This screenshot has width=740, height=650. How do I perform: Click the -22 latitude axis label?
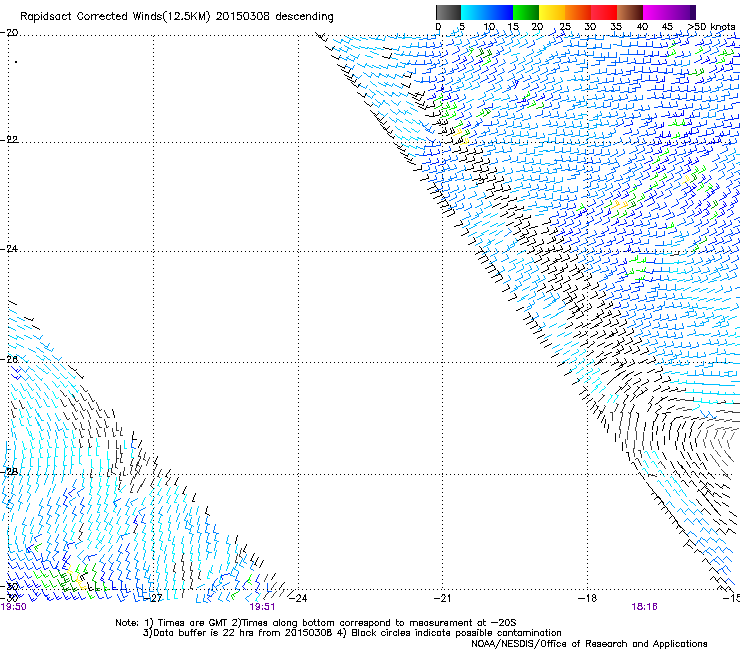pos(9,140)
